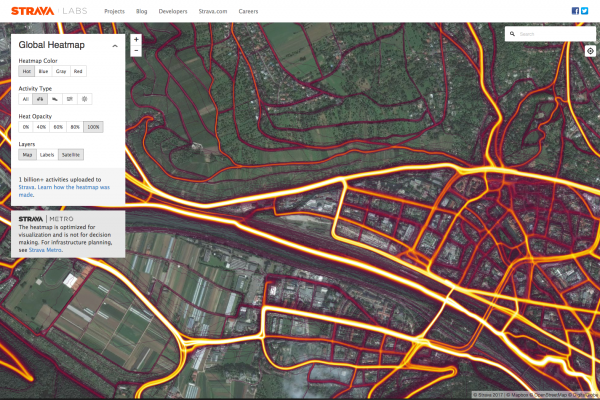Set heat opacity to 80%
Screen dimensions: 600x400
(x=75, y=127)
